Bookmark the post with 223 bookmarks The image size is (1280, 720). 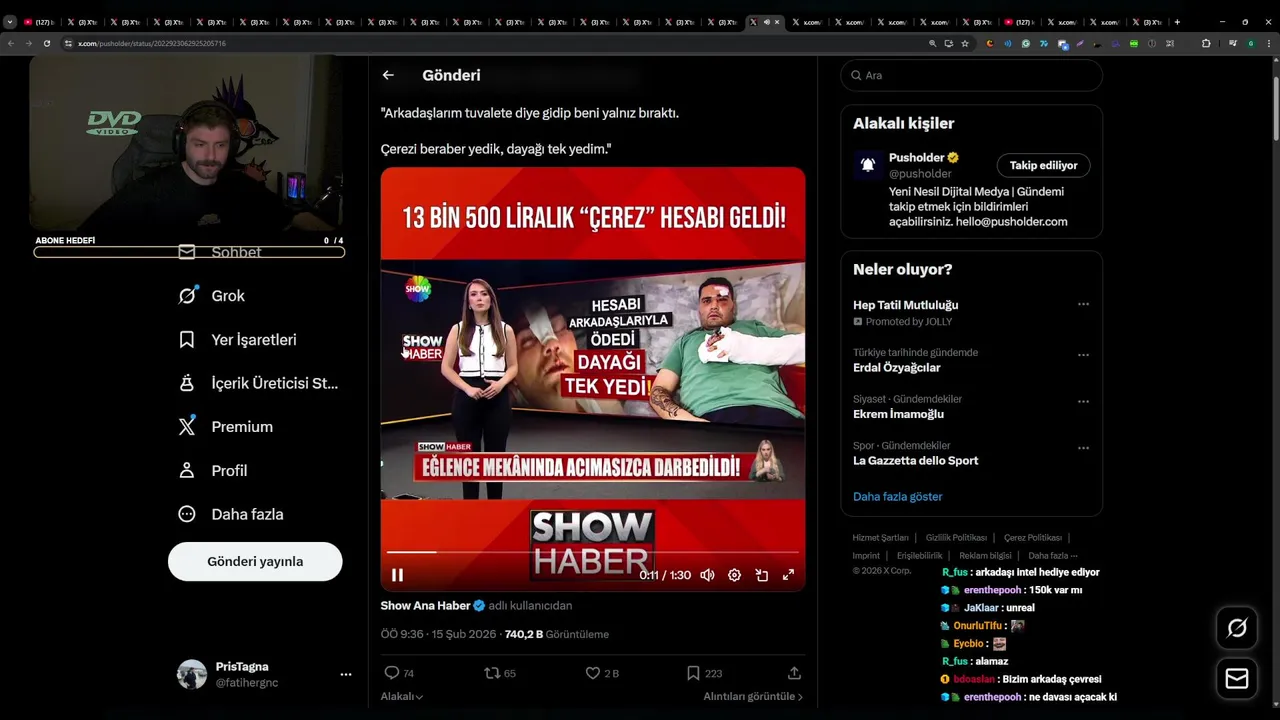pyautogui.click(x=704, y=673)
